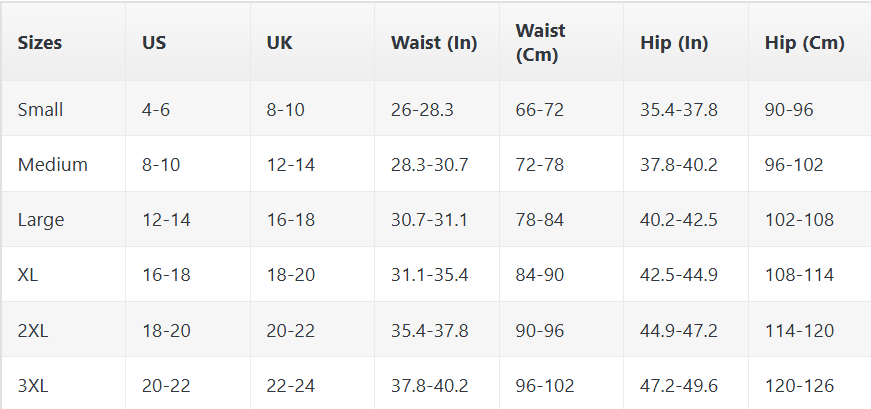Click the 2XL hip 44.9-47.2 inches cell
Viewport: 871px width, 409px height.
click(x=679, y=329)
